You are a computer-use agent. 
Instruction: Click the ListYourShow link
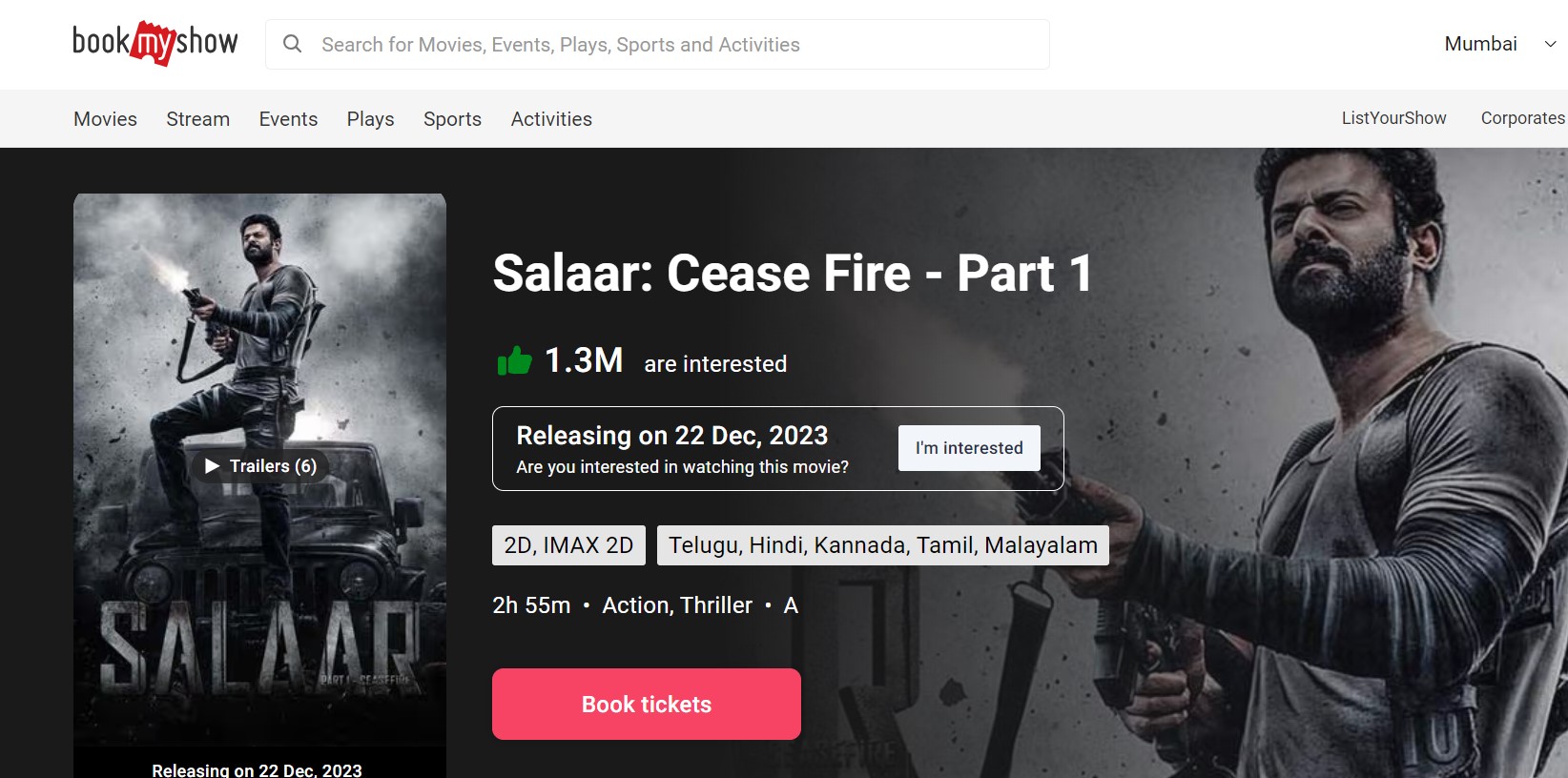[1393, 118]
